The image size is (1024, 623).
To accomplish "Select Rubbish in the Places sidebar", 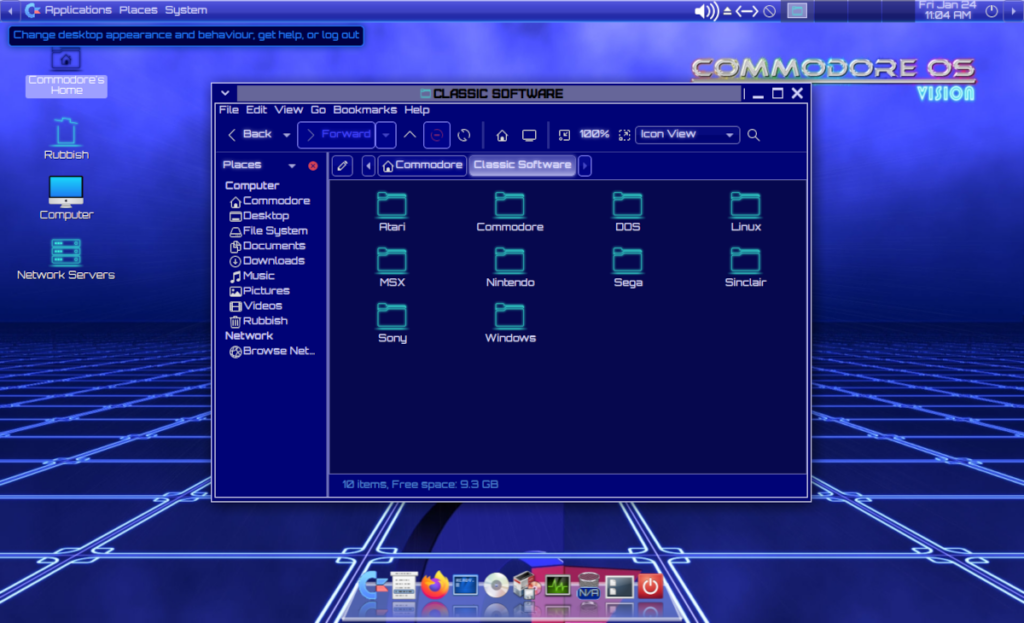I will click(x=259, y=321).
